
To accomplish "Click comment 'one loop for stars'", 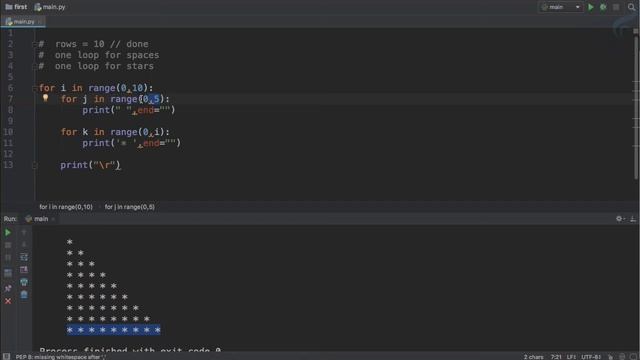I will coord(104,66).
